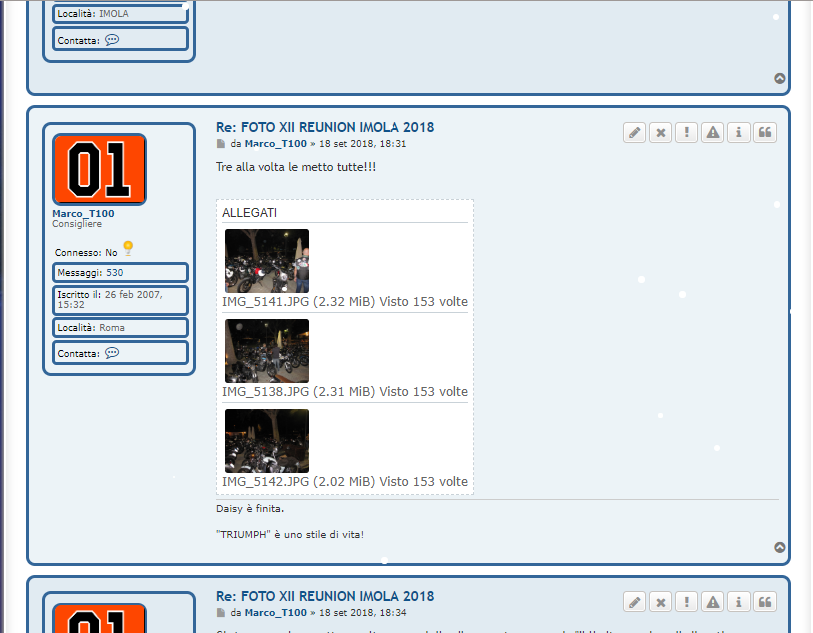Image resolution: width=813 pixels, height=633 pixels.
Task: Click the IMG_5142.JPG caption text
Action: [x=345, y=482]
